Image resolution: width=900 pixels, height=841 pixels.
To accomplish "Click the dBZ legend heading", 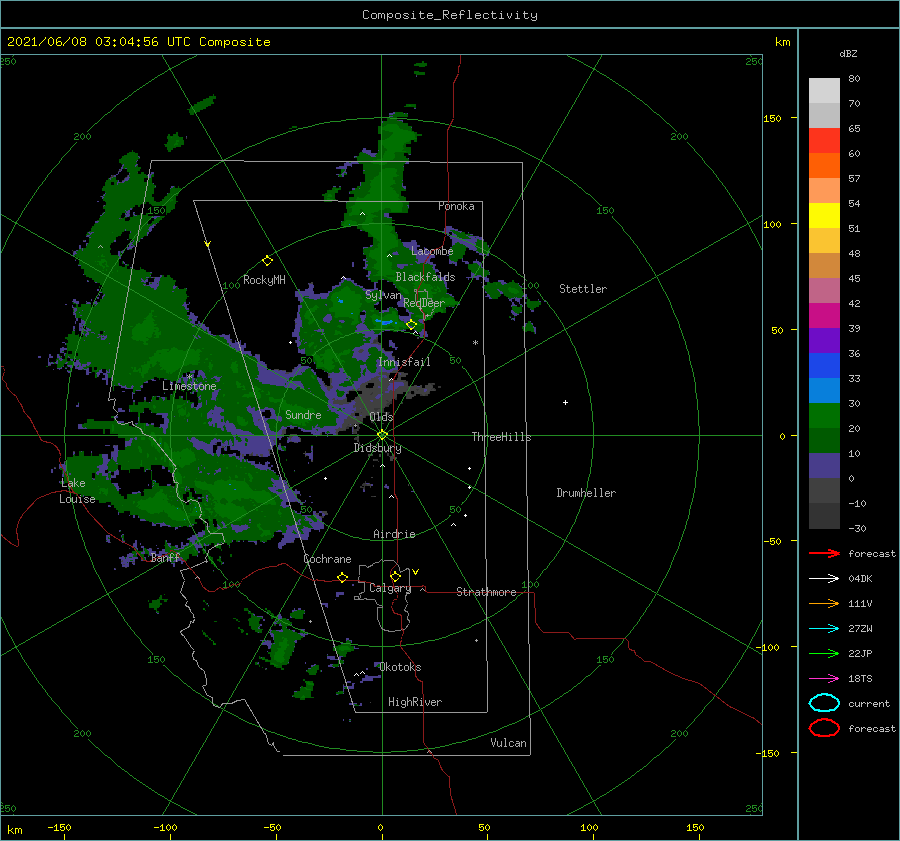I will pyautogui.click(x=848, y=53).
